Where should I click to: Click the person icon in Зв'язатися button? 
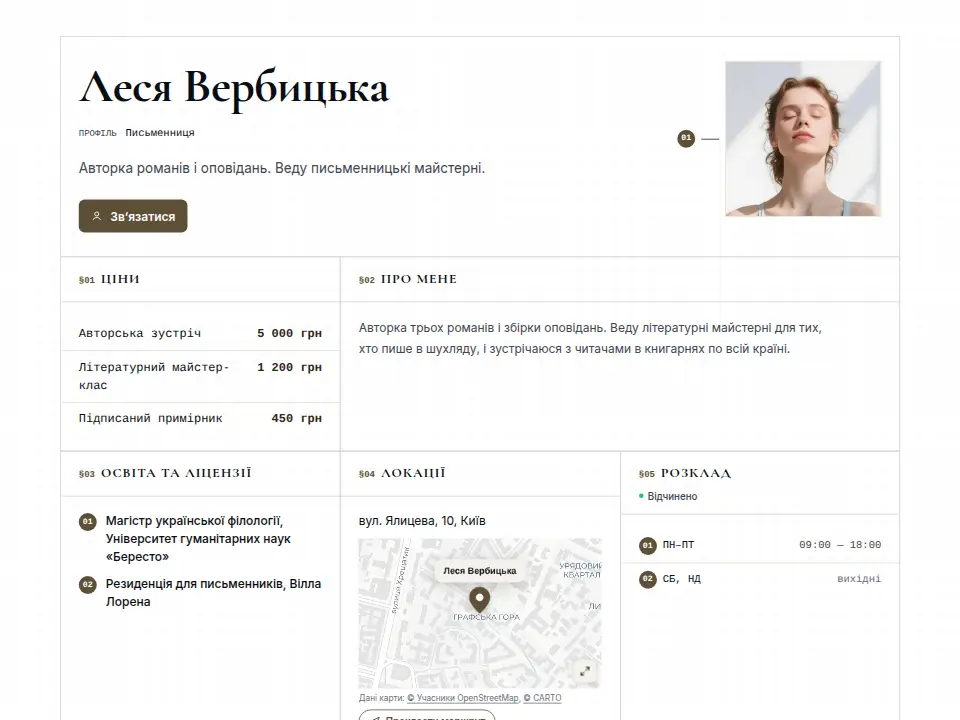(x=97, y=216)
